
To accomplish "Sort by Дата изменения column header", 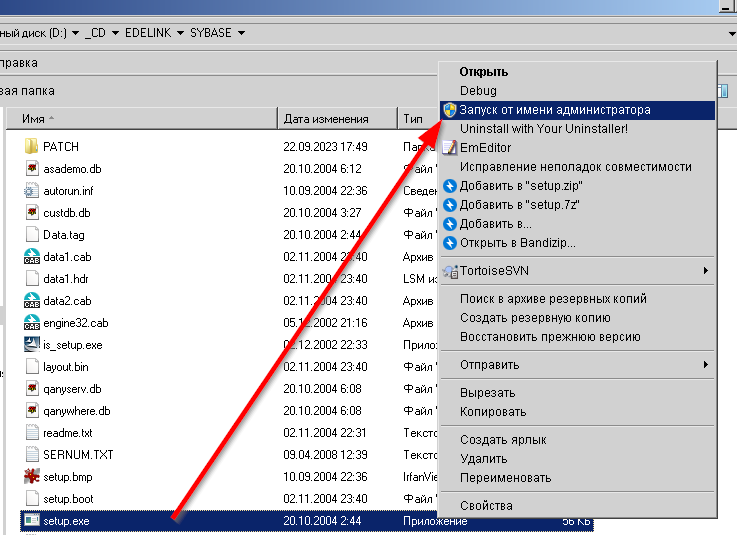I will [x=326, y=119].
